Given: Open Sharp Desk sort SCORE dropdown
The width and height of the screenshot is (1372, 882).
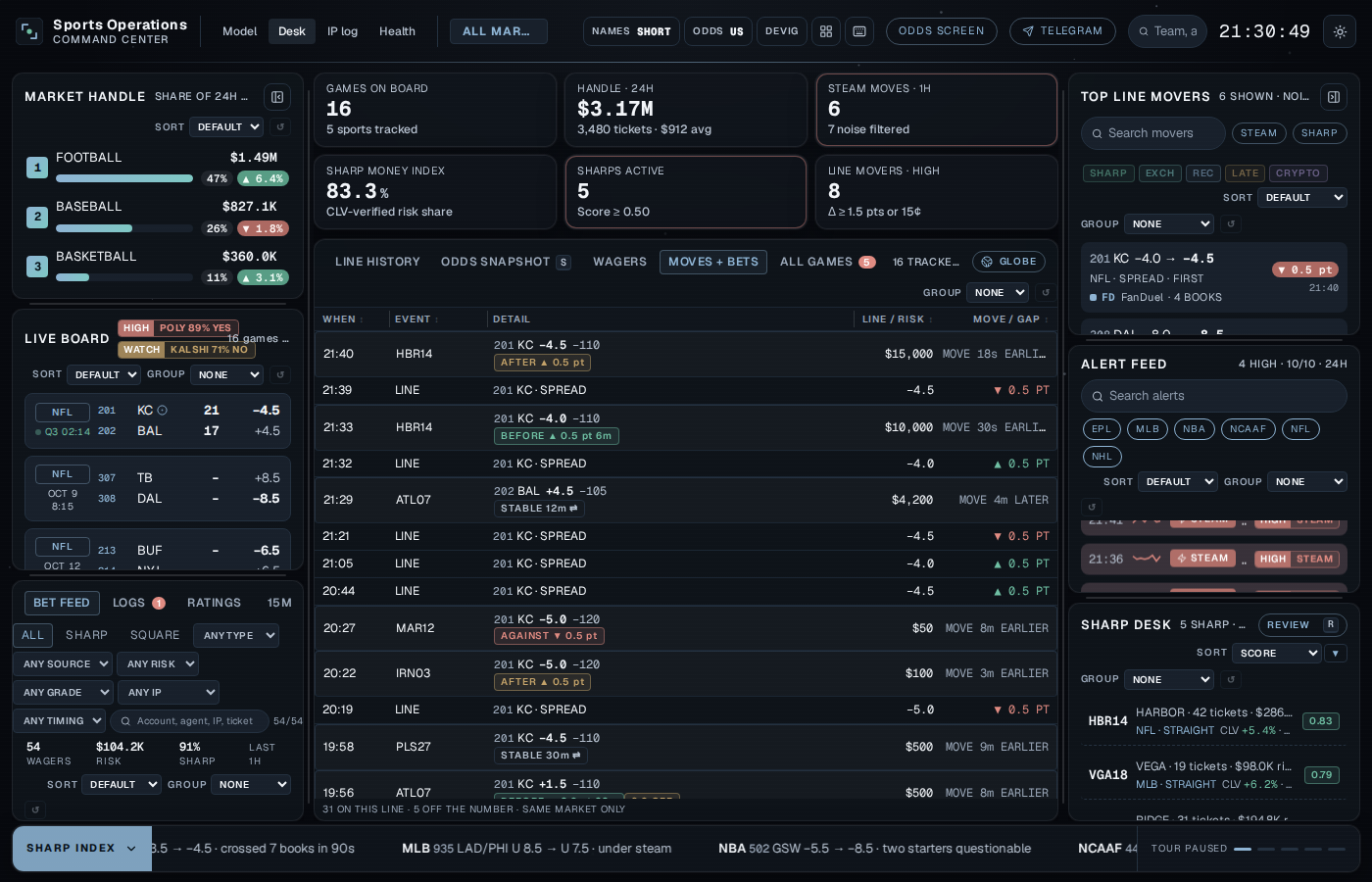Looking at the screenshot, I should [x=1277, y=653].
